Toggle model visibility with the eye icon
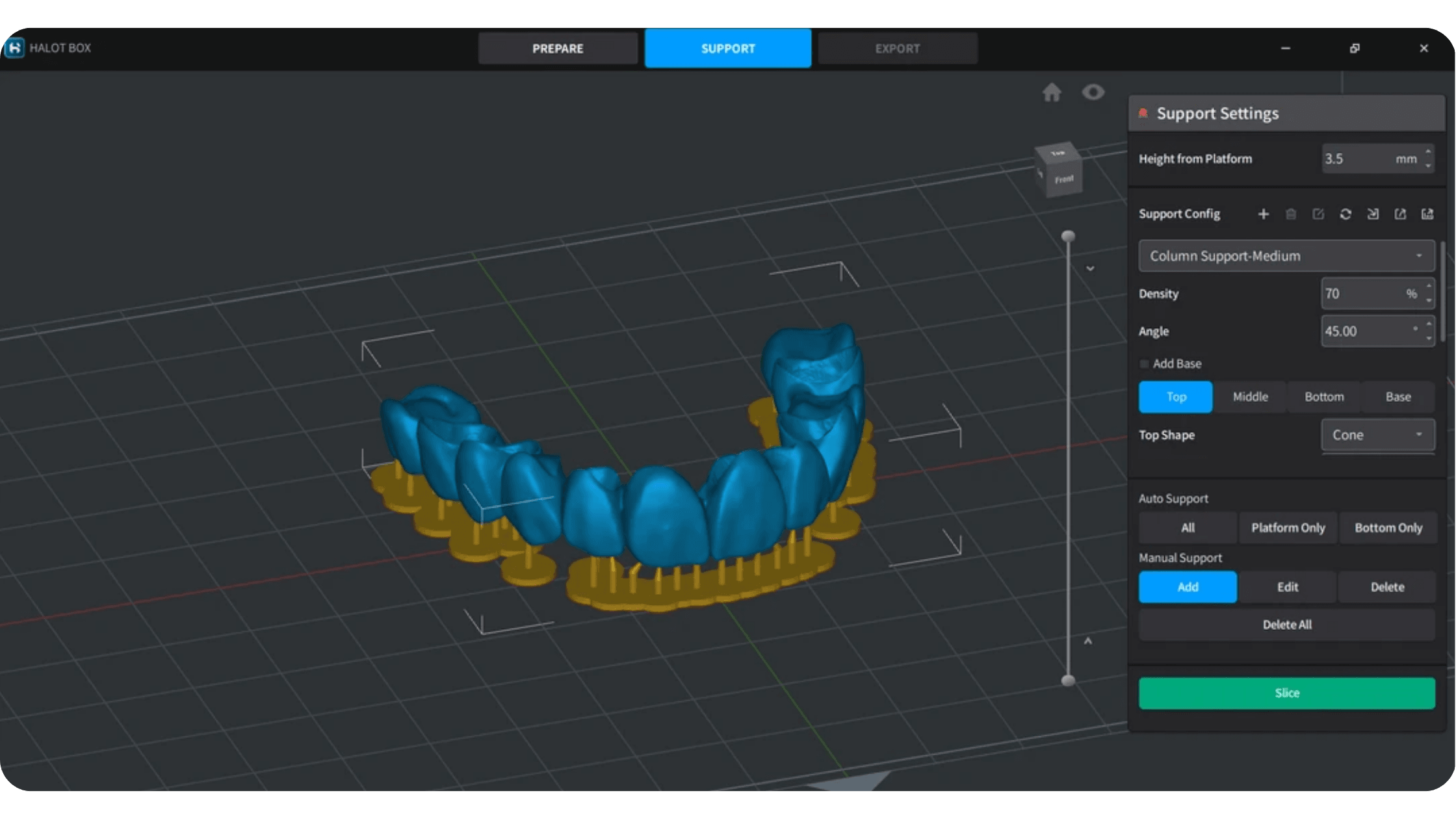 (x=1093, y=92)
